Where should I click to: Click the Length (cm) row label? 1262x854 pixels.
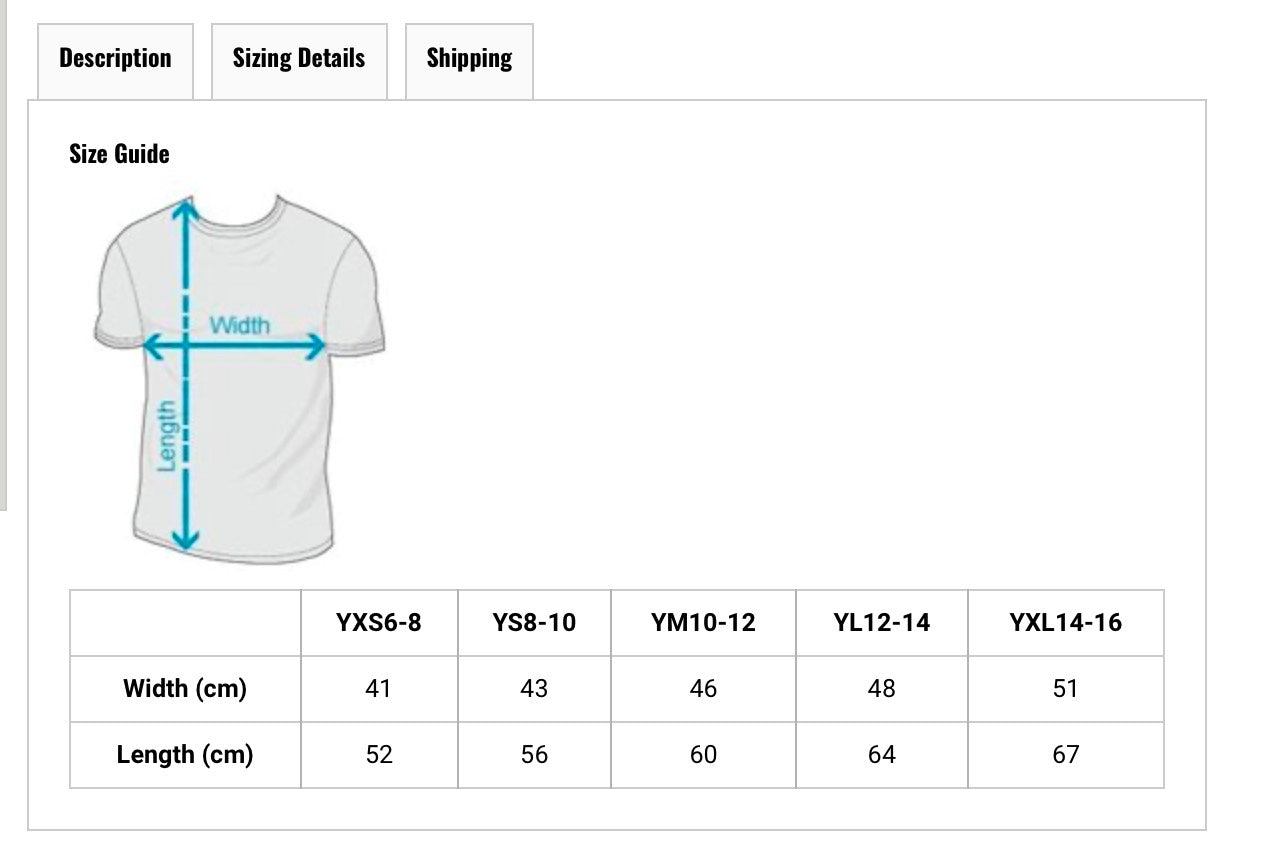point(185,755)
